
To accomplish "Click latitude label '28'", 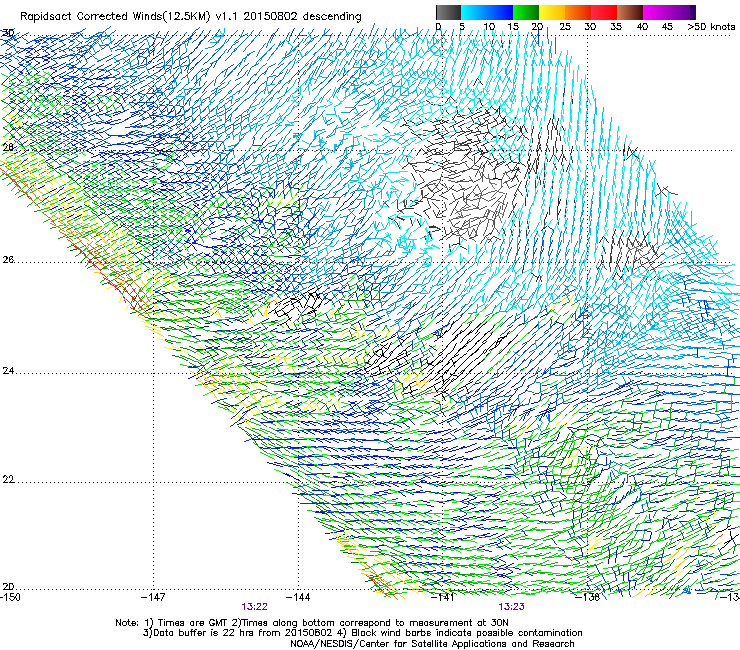I will click(8, 147).
